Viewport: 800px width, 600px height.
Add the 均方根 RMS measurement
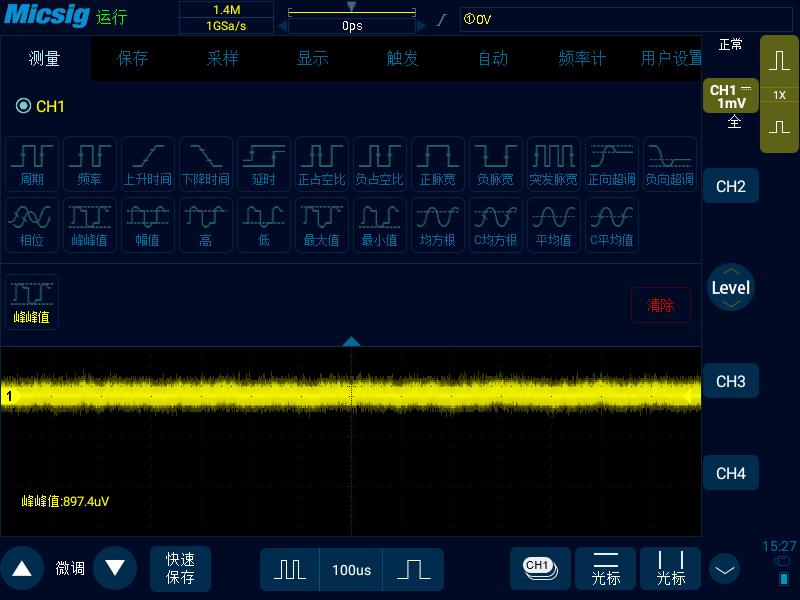(x=438, y=225)
